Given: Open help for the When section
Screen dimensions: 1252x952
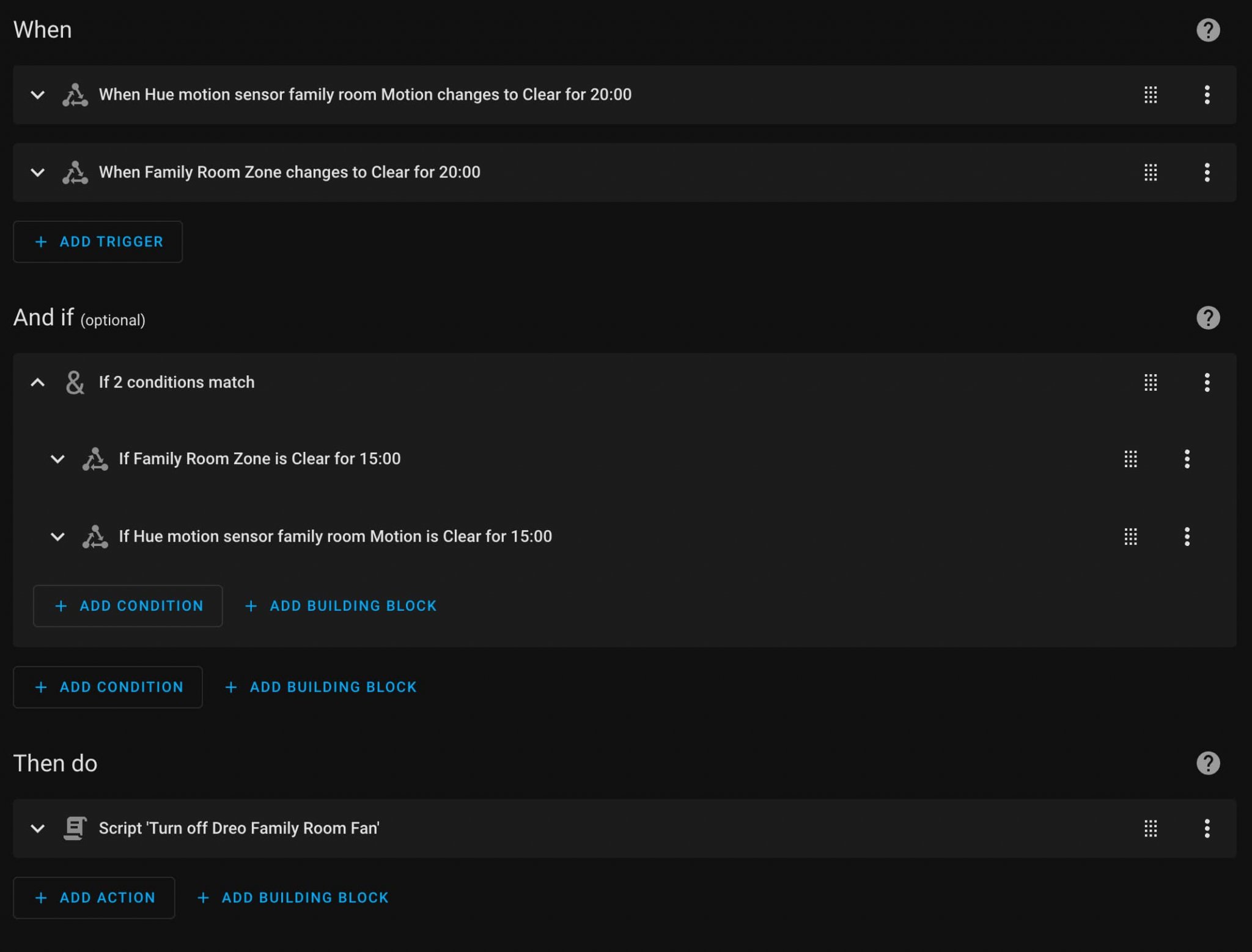Looking at the screenshot, I should (1207, 30).
